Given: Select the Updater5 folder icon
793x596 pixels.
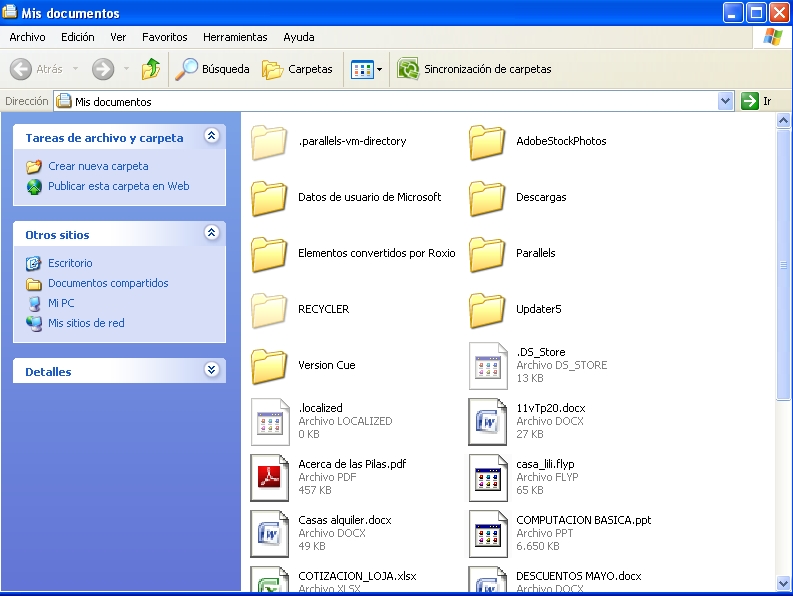Looking at the screenshot, I should click(487, 310).
